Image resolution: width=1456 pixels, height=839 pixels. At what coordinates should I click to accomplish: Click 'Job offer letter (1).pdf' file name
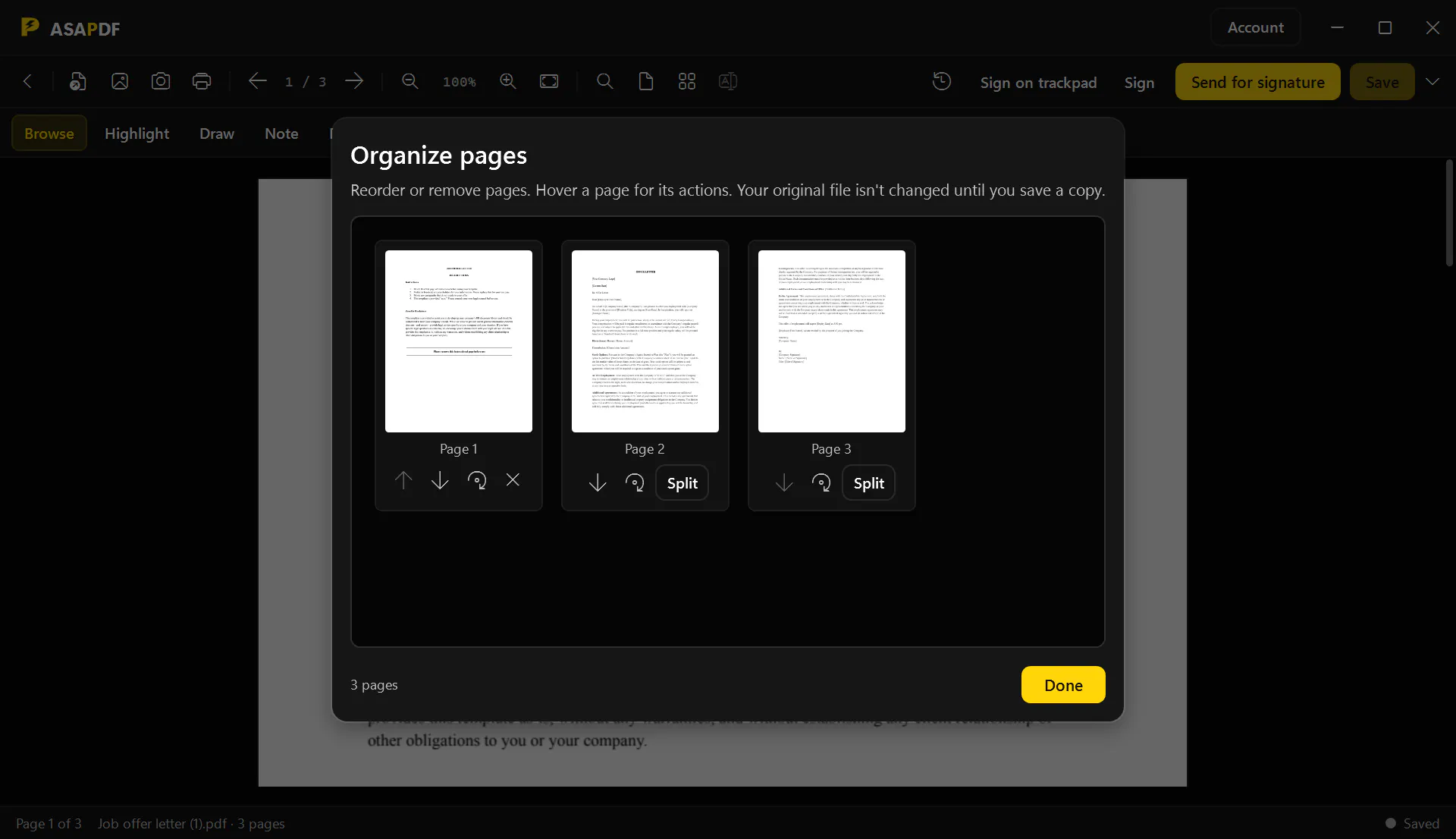162,824
